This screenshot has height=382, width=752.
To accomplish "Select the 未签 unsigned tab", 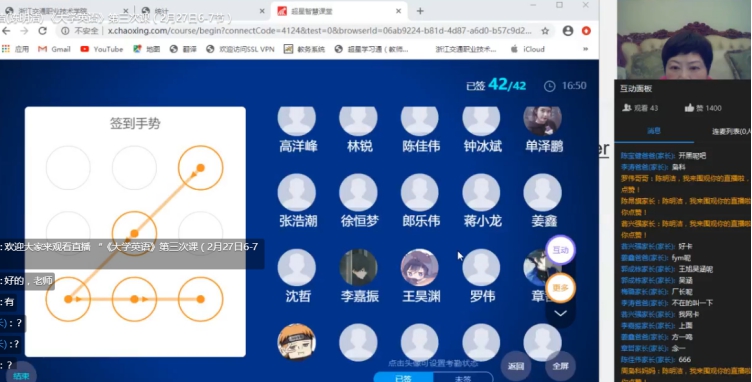I will click(x=463, y=378).
